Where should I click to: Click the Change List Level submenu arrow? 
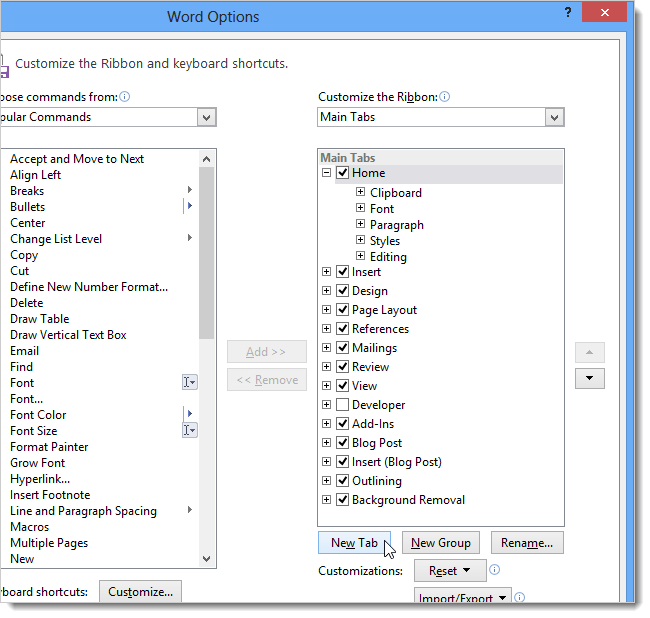click(x=190, y=238)
